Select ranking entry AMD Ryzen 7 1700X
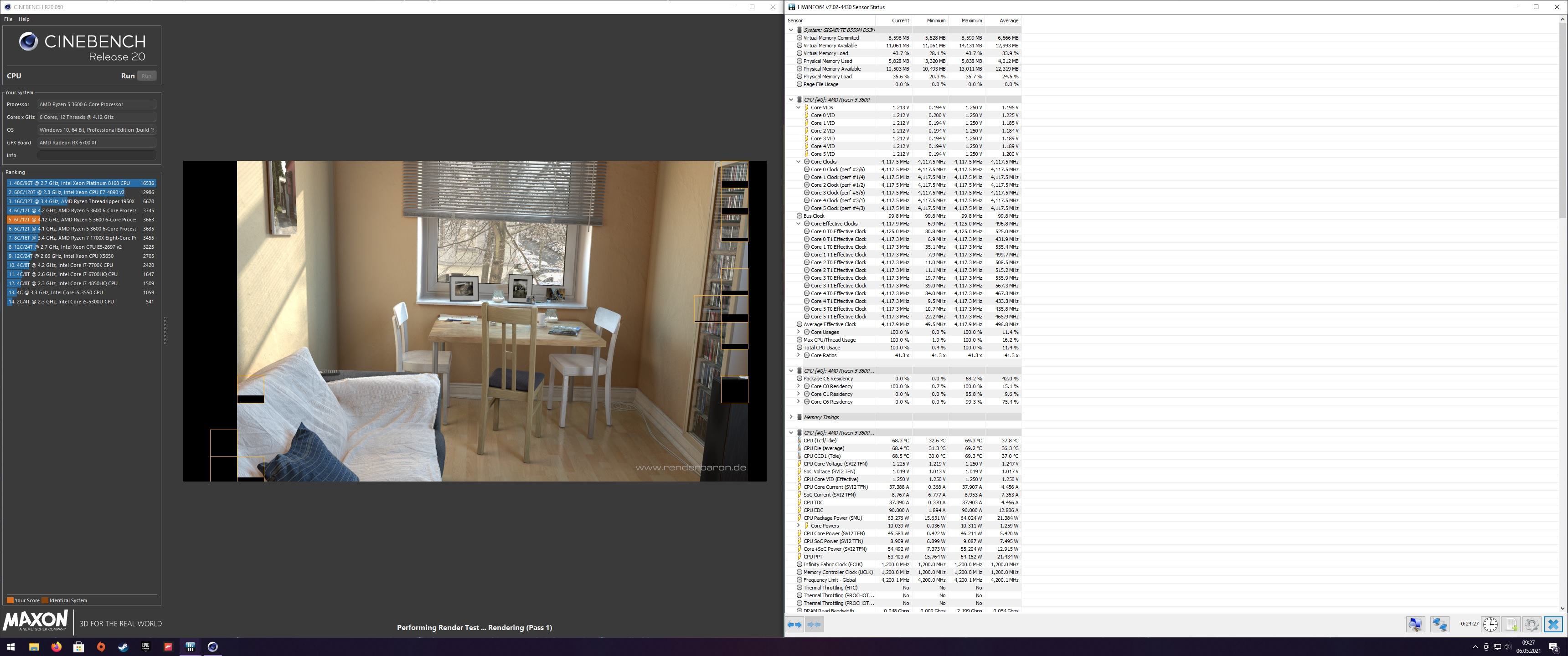The image size is (1568, 656). [x=81, y=237]
